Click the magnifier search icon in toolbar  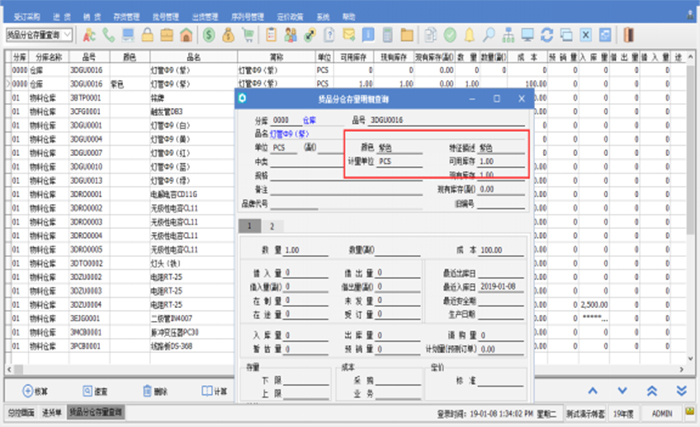(x=489, y=35)
